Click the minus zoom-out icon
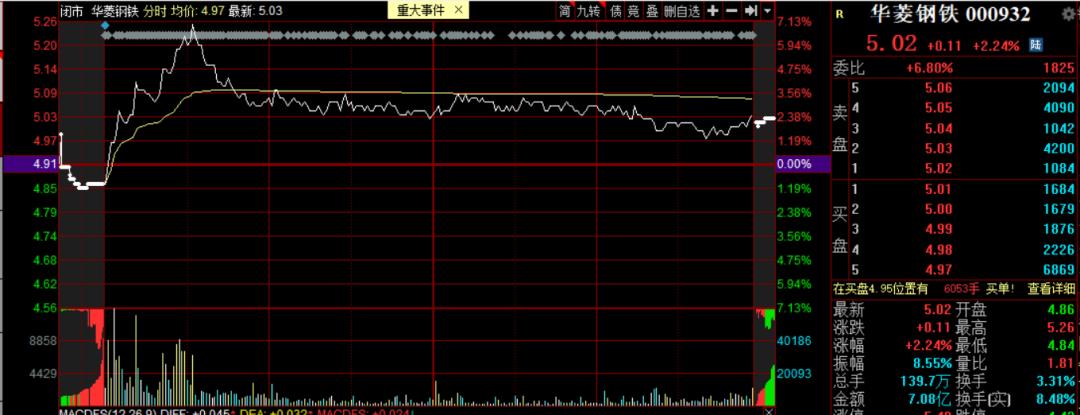 point(731,10)
